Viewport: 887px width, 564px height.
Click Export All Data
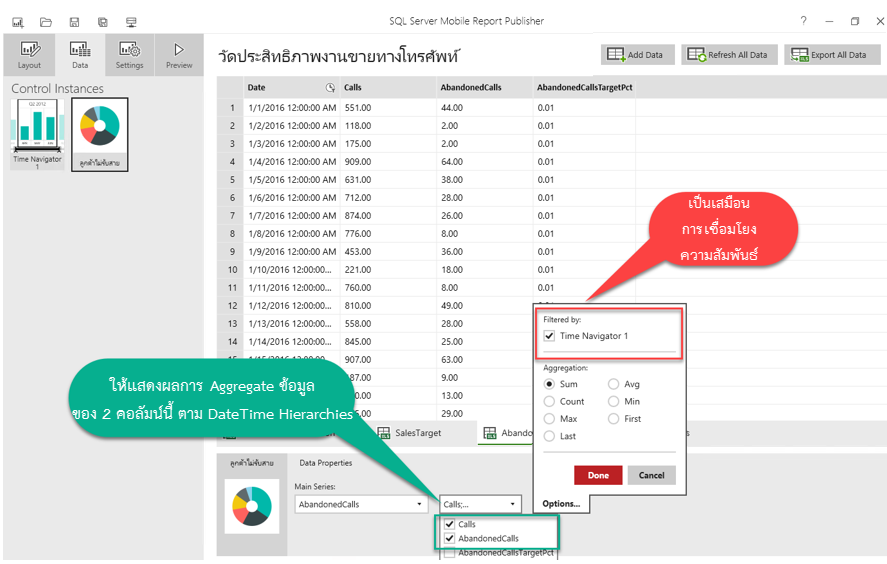coord(832,55)
